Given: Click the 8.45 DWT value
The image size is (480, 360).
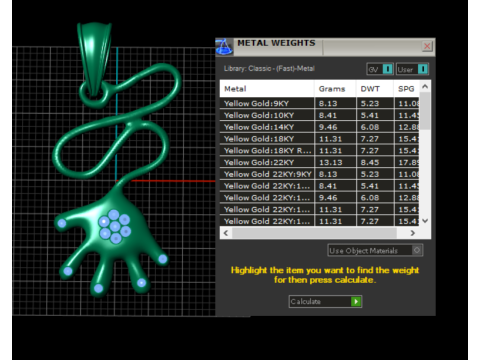Looking at the screenshot, I should point(370,162).
